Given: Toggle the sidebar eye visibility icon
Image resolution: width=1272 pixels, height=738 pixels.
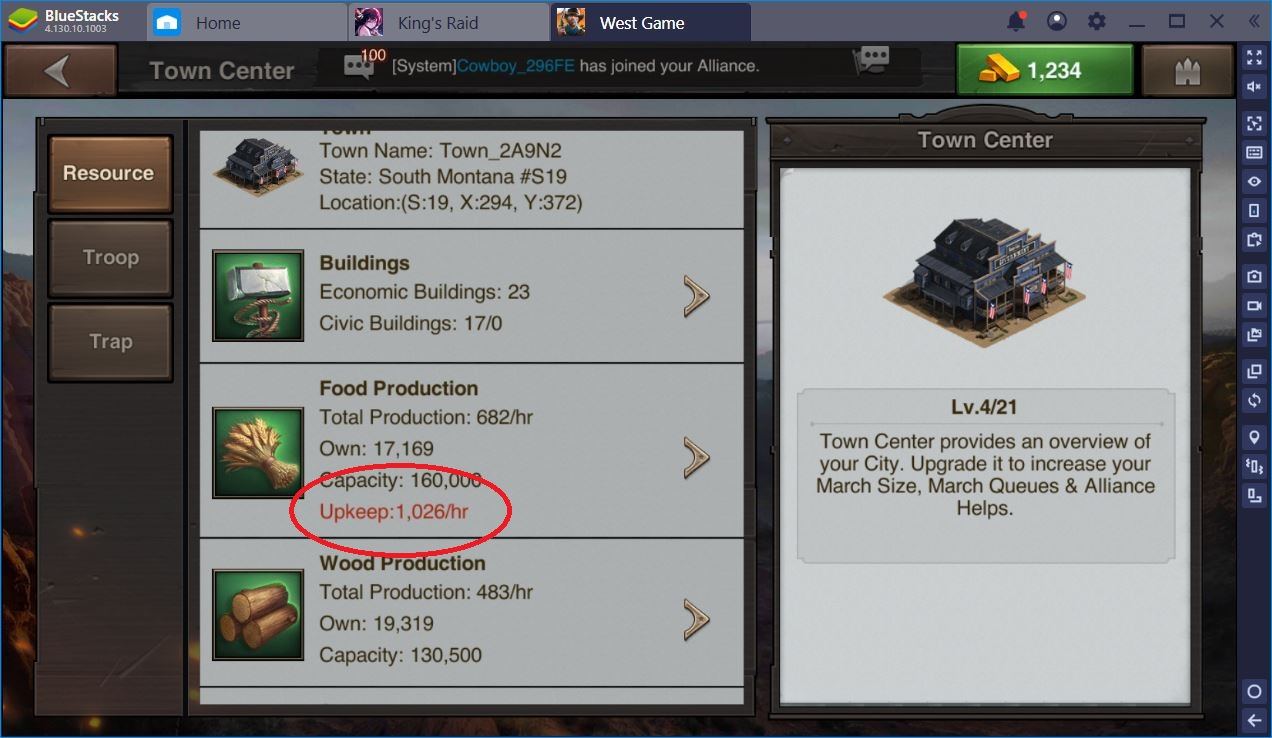Looking at the screenshot, I should (x=1254, y=181).
